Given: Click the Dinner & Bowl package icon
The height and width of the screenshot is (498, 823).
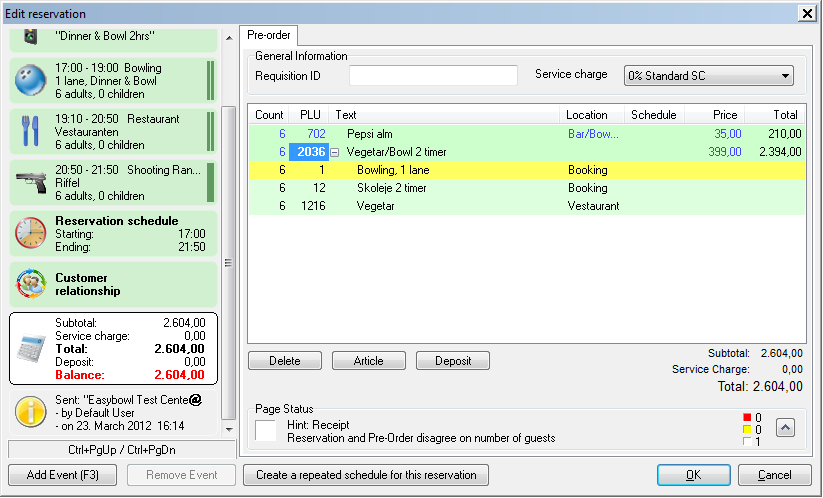Looking at the screenshot, I should click(31, 37).
